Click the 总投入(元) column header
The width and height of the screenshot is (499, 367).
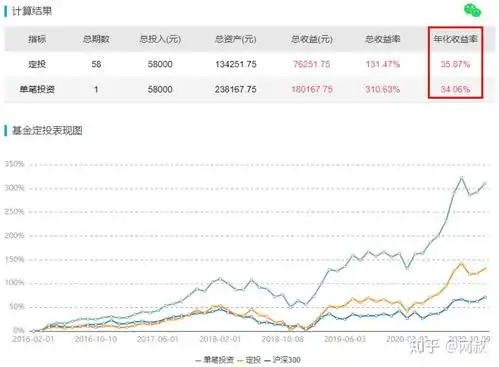(160, 39)
